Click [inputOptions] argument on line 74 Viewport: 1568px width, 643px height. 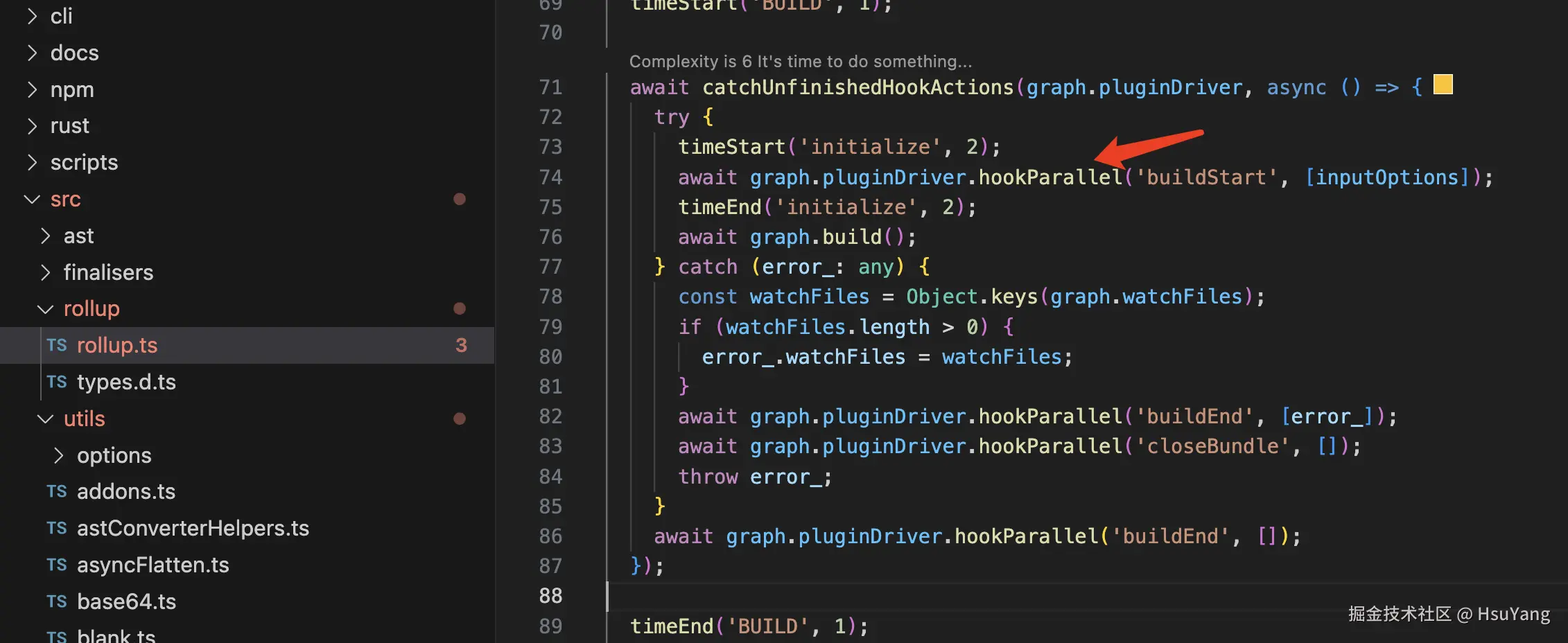(x=1387, y=177)
